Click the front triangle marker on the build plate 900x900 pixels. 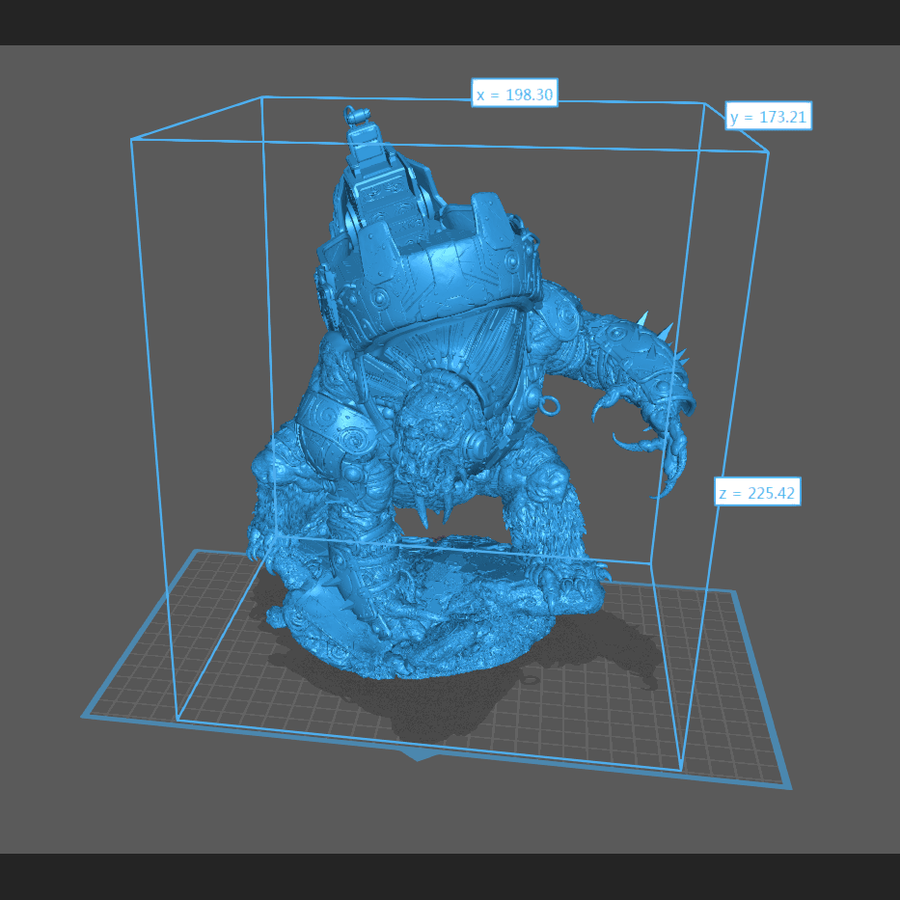420,755
